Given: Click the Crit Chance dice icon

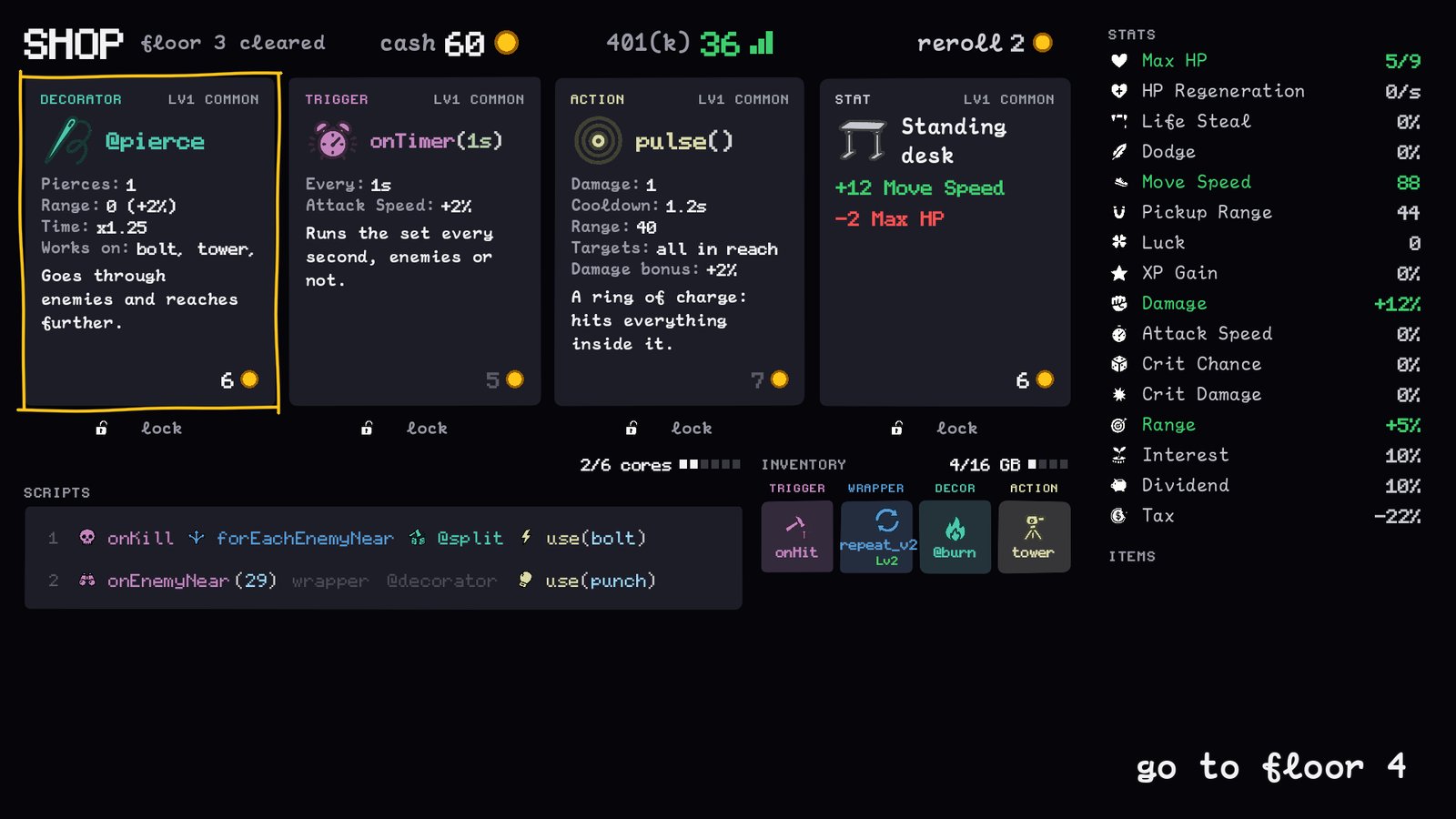Looking at the screenshot, I should point(1119,364).
